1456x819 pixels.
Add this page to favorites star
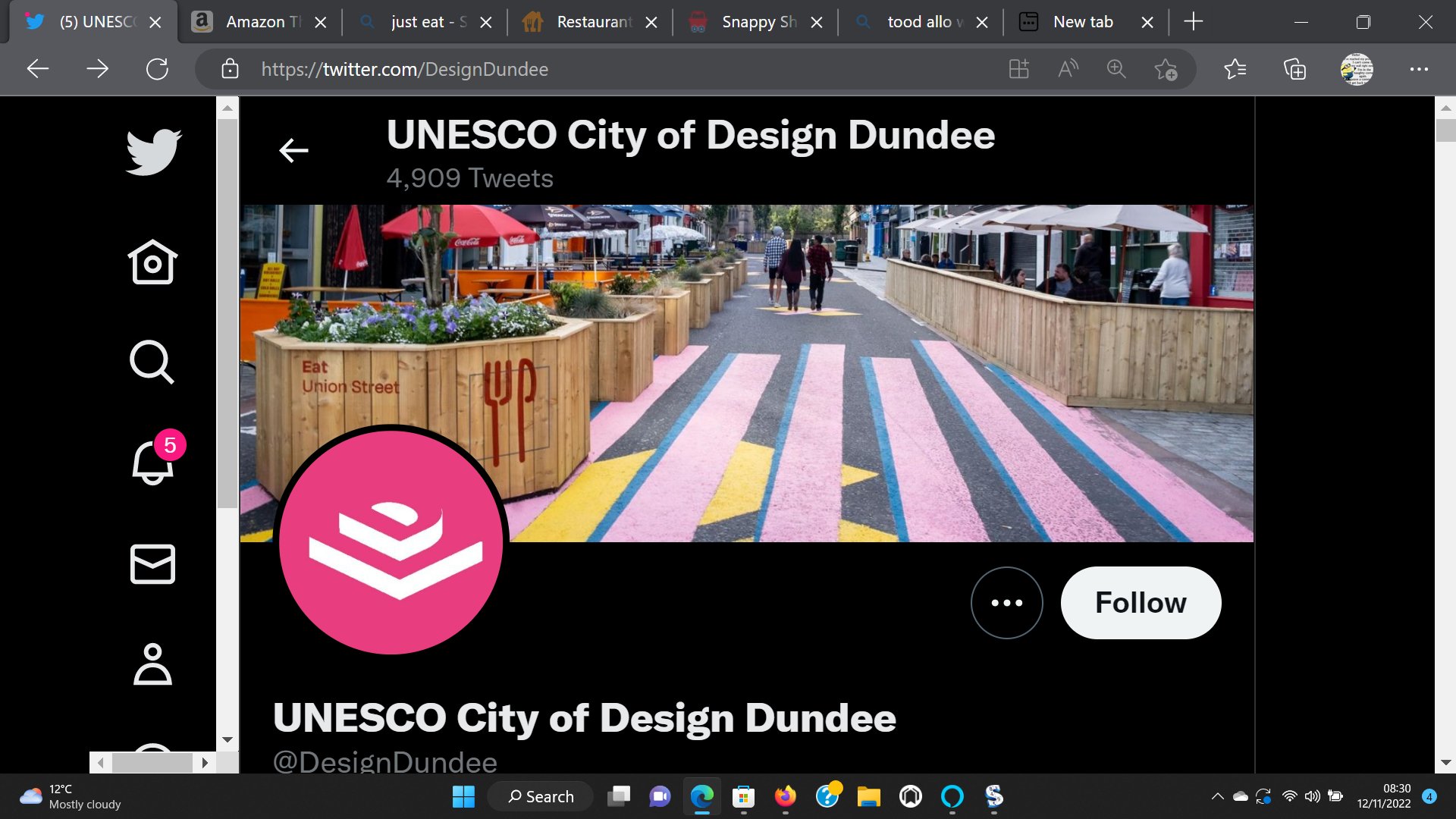1165,69
